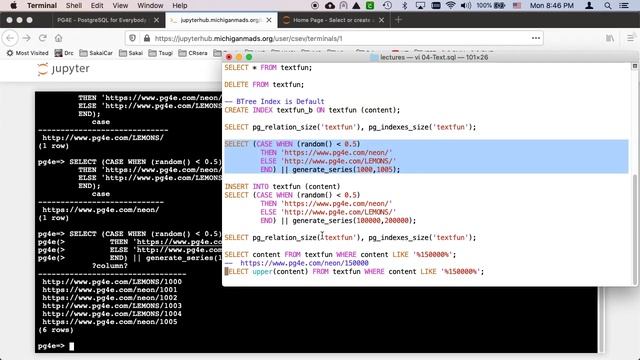Click the US flag input source icon
640x360 pixels.
(x=517, y=5)
